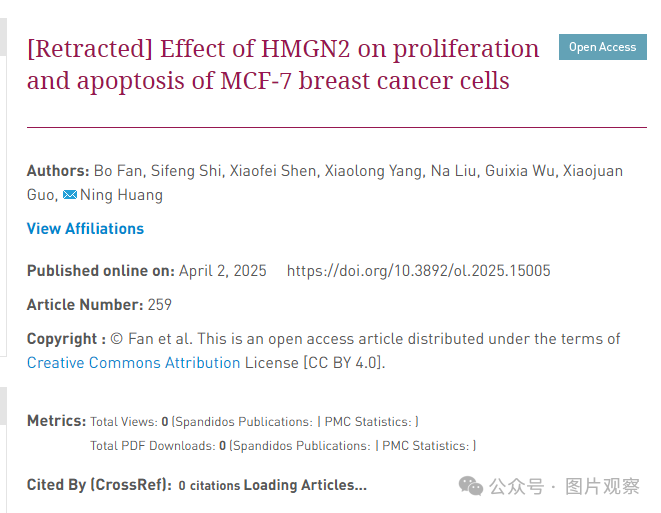Click the DOI link 10.3892/ol.2025.15005
Screen dimensions: 661x513
pos(418,271)
